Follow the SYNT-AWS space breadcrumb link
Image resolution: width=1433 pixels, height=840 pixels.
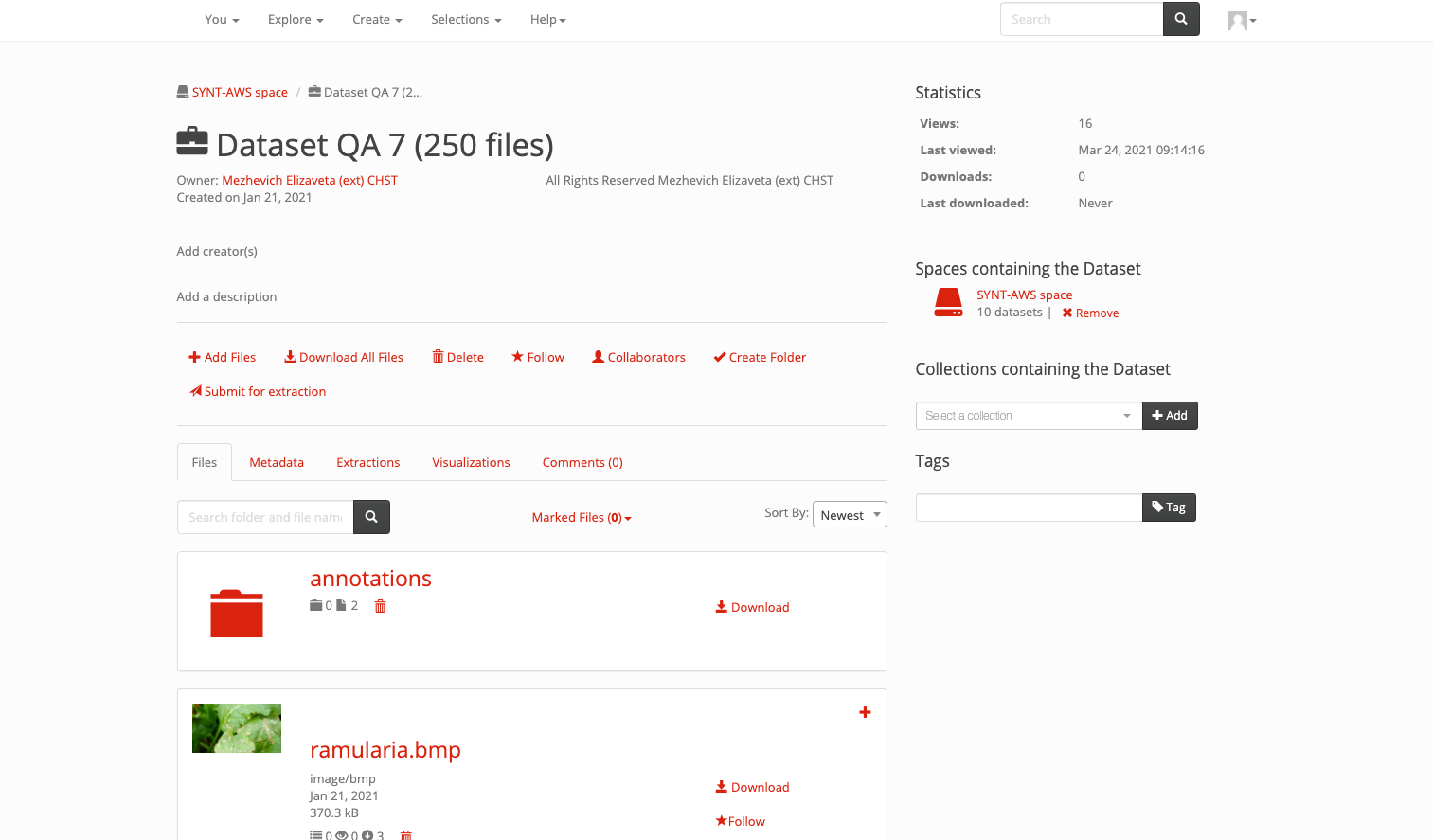click(x=240, y=92)
